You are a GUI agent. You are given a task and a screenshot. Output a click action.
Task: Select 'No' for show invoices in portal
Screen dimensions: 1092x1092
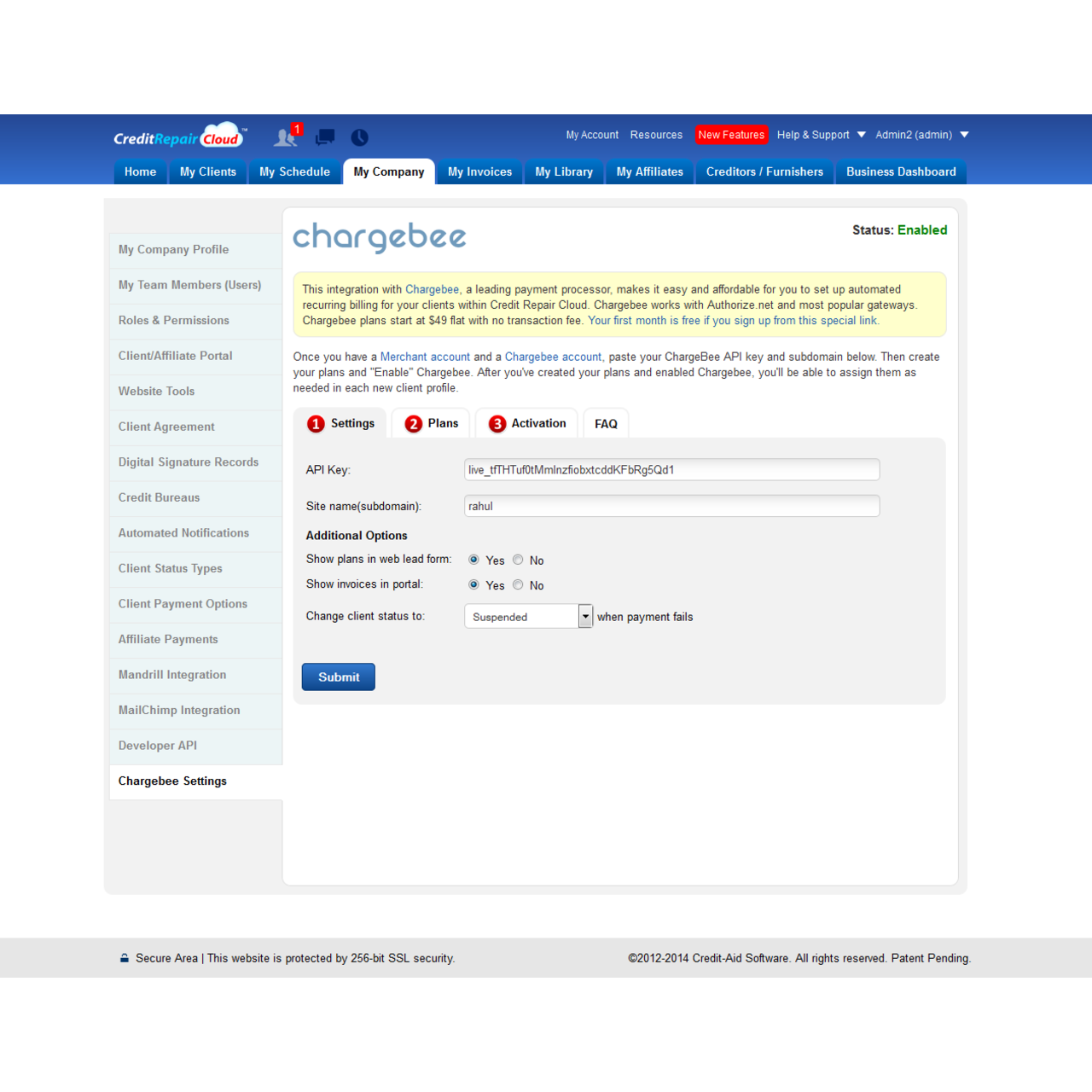518,584
